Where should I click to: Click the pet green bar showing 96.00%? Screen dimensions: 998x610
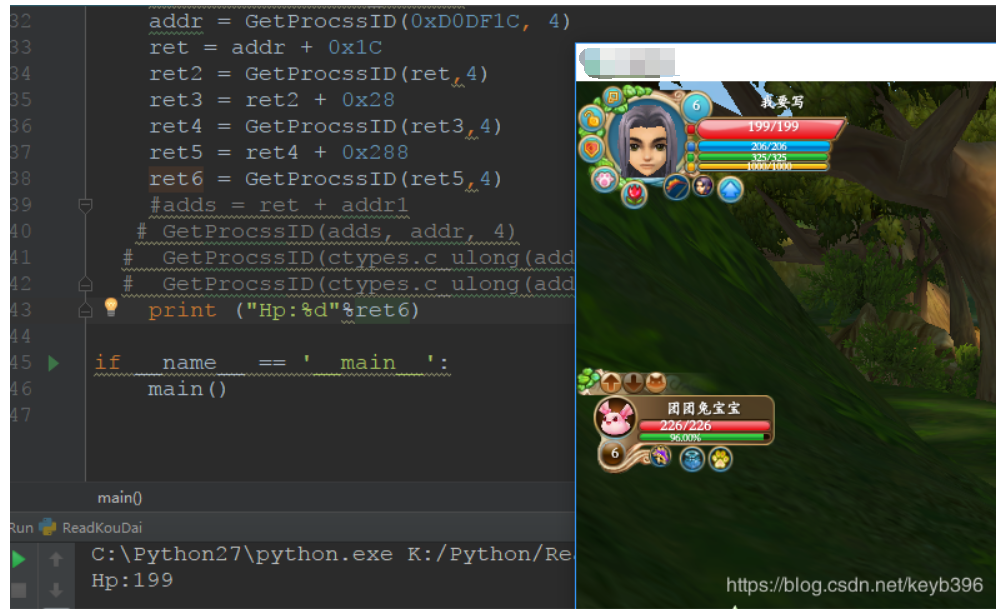pyautogui.click(x=704, y=437)
